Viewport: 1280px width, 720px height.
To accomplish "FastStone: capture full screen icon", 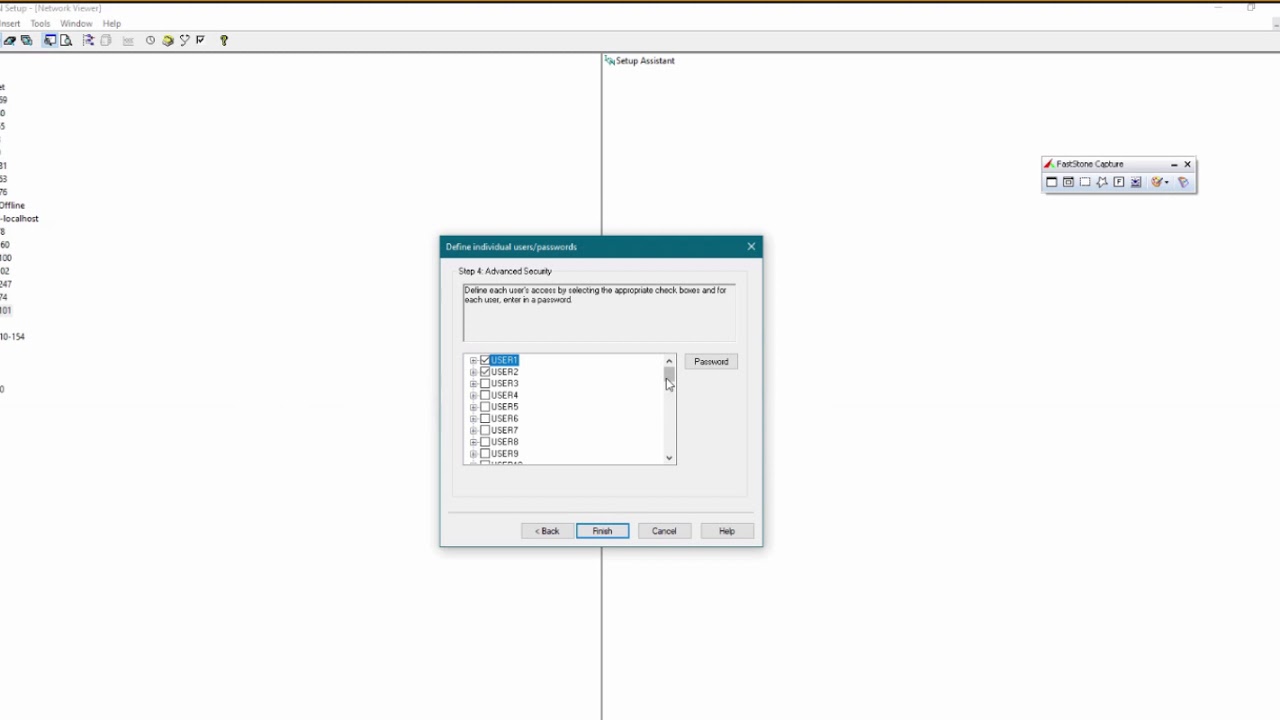I will (1119, 182).
